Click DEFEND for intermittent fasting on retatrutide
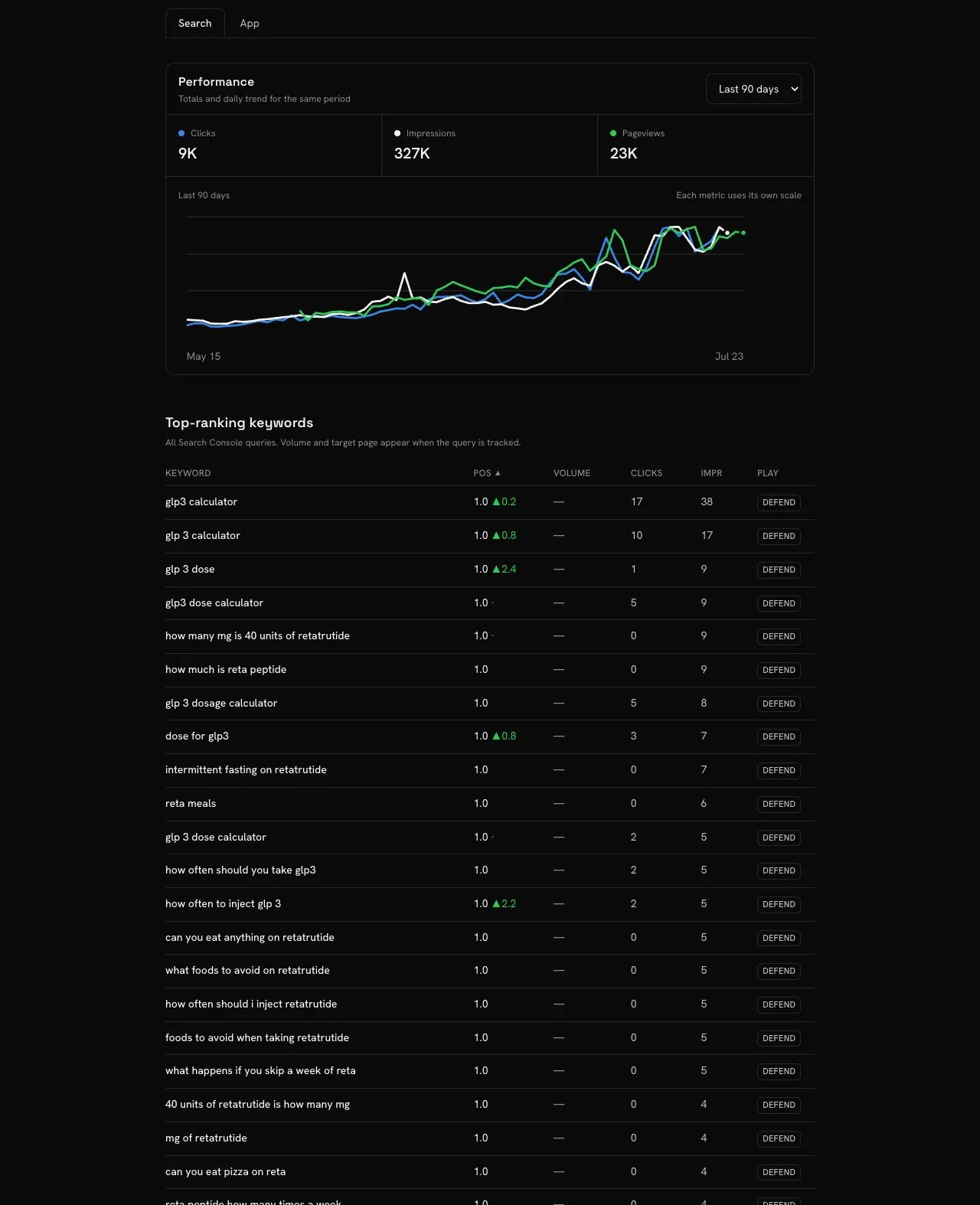 point(779,770)
